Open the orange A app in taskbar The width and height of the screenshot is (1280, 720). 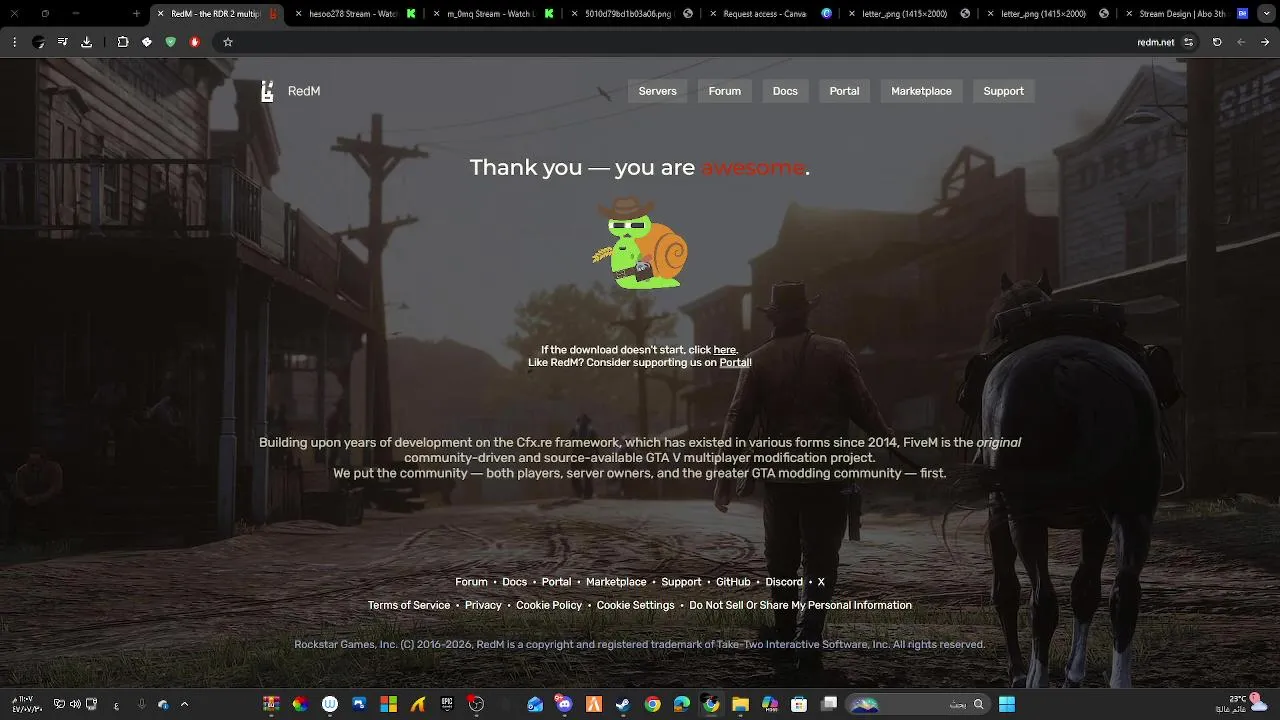tap(593, 704)
